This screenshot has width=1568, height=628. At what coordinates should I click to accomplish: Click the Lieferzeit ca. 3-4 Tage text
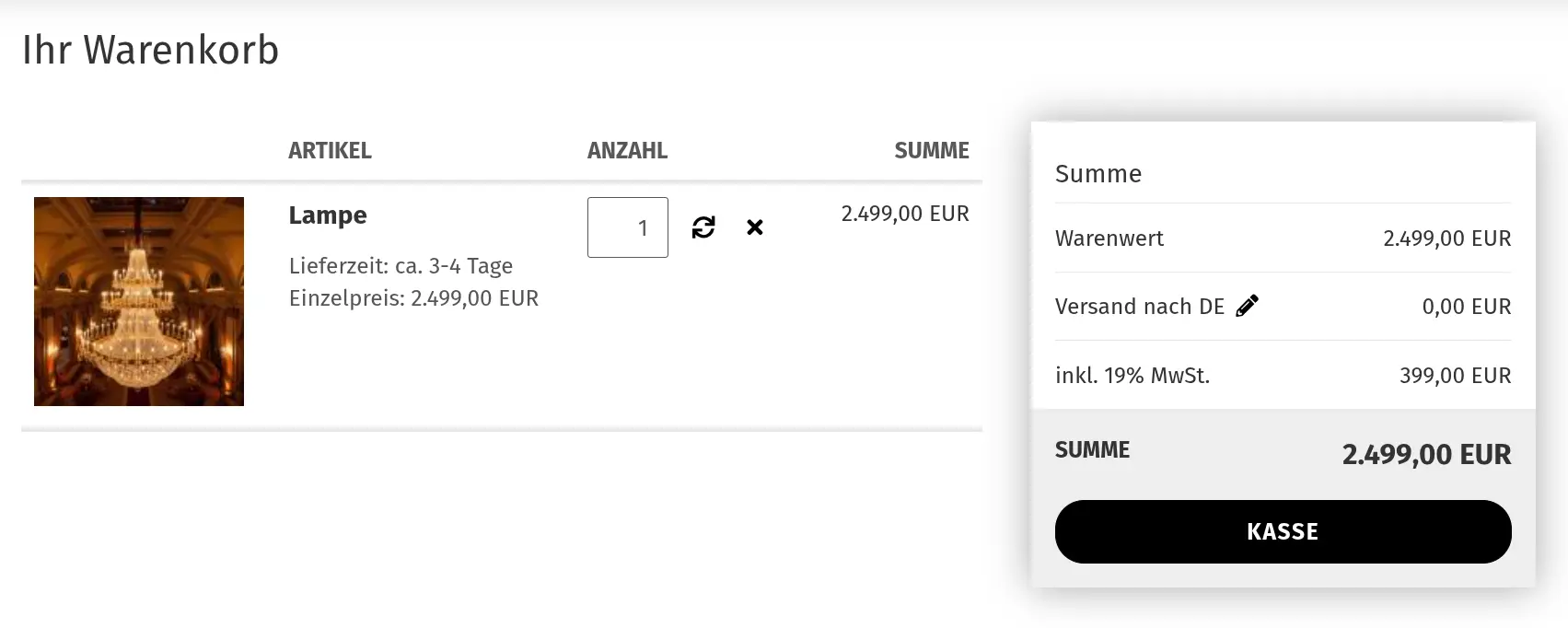(x=401, y=266)
